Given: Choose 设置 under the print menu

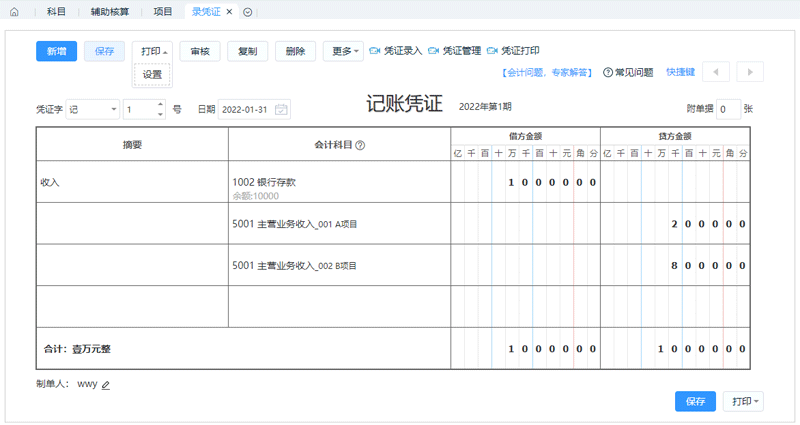Looking at the screenshot, I should pyautogui.click(x=152, y=74).
